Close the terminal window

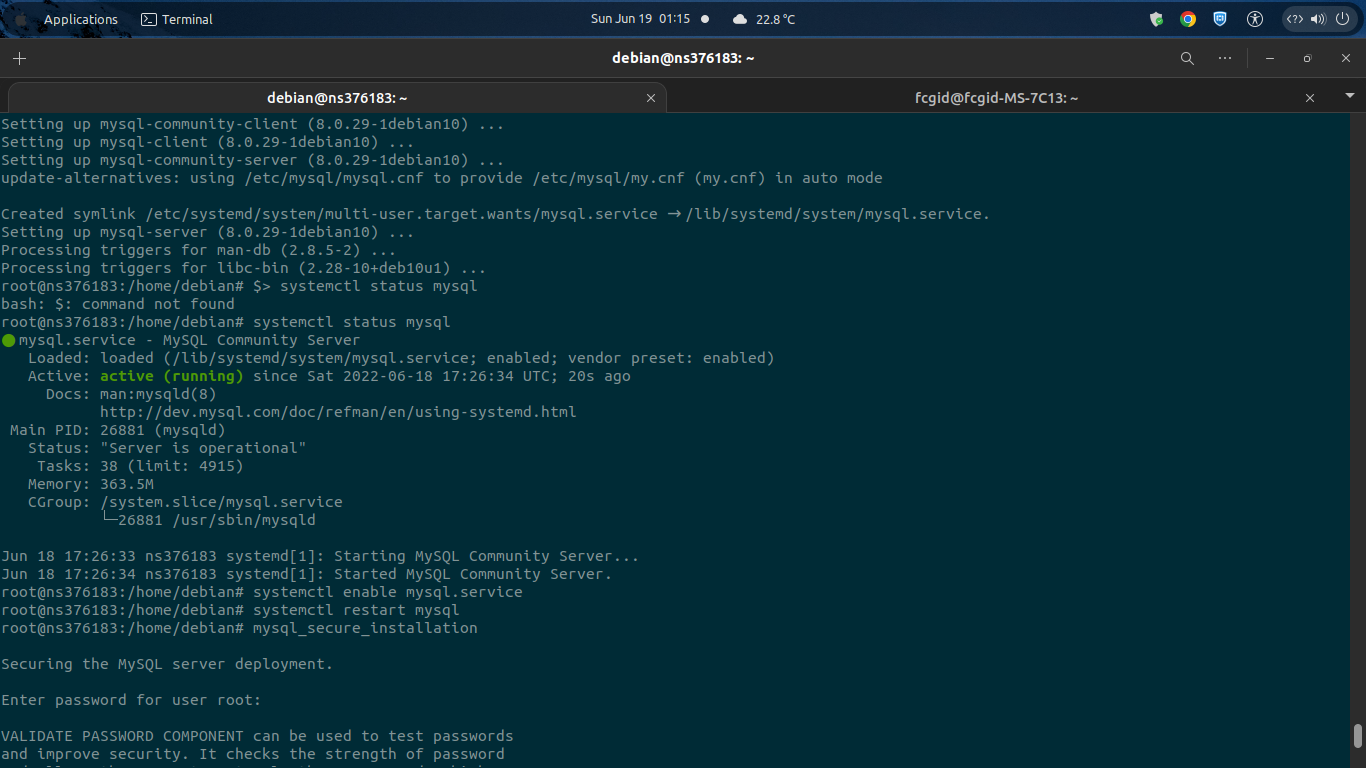coord(1346,58)
